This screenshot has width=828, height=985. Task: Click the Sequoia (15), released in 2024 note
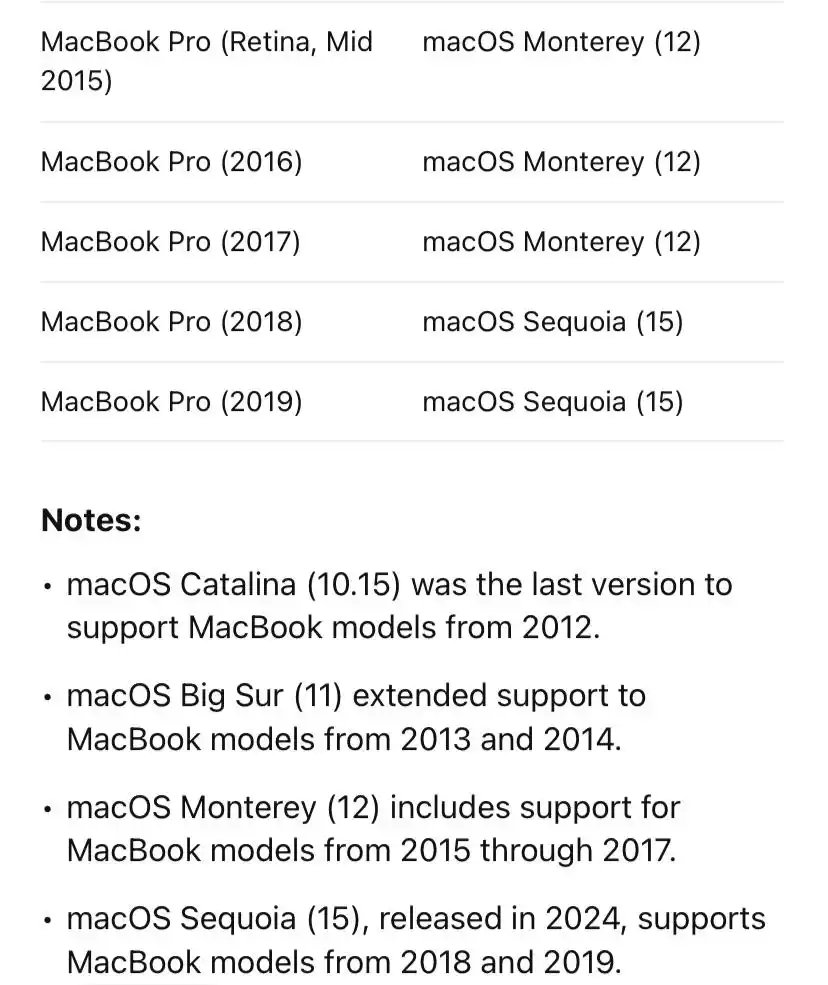(416, 940)
